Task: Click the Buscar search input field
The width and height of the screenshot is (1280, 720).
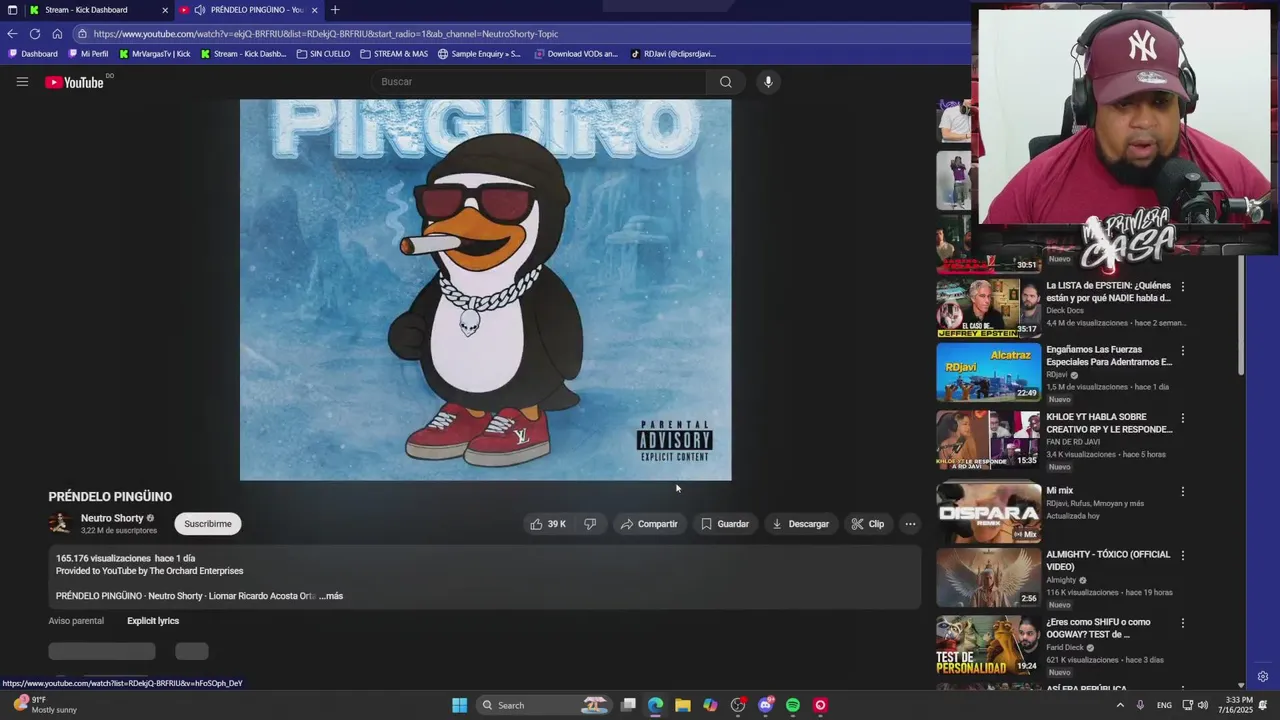Action: coord(540,82)
